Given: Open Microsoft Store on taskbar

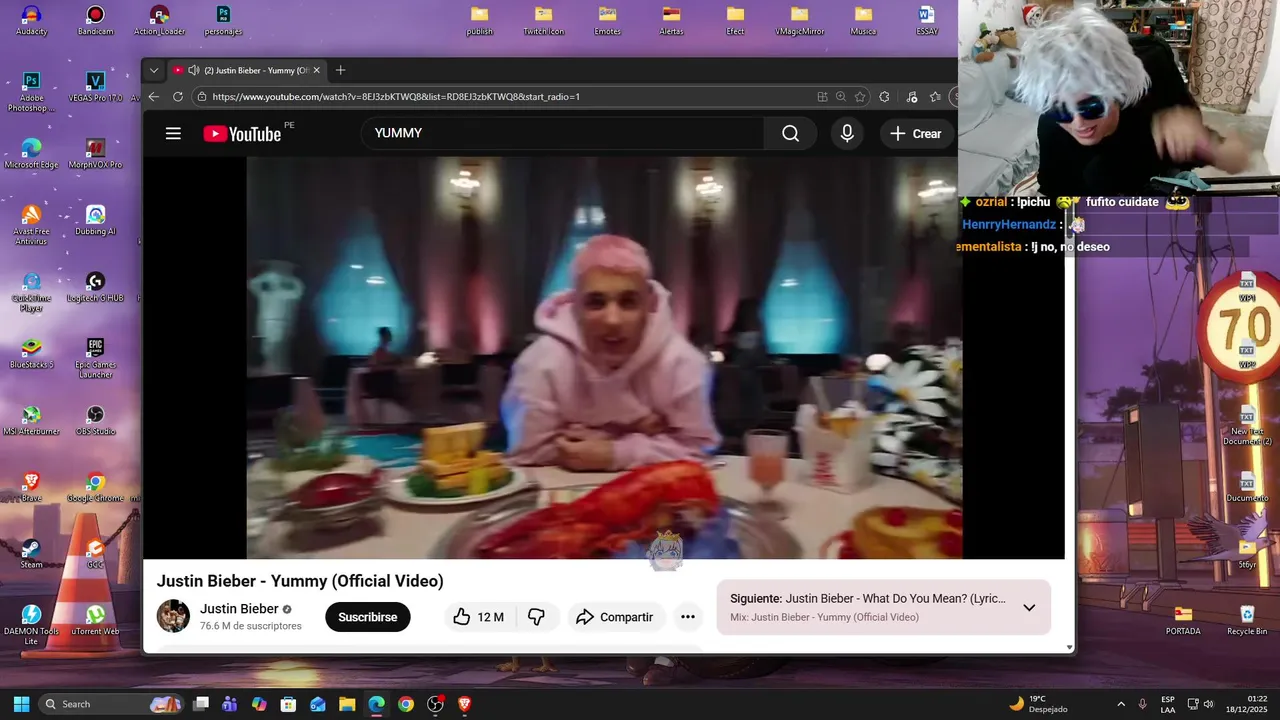Looking at the screenshot, I should click(x=288, y=704).
